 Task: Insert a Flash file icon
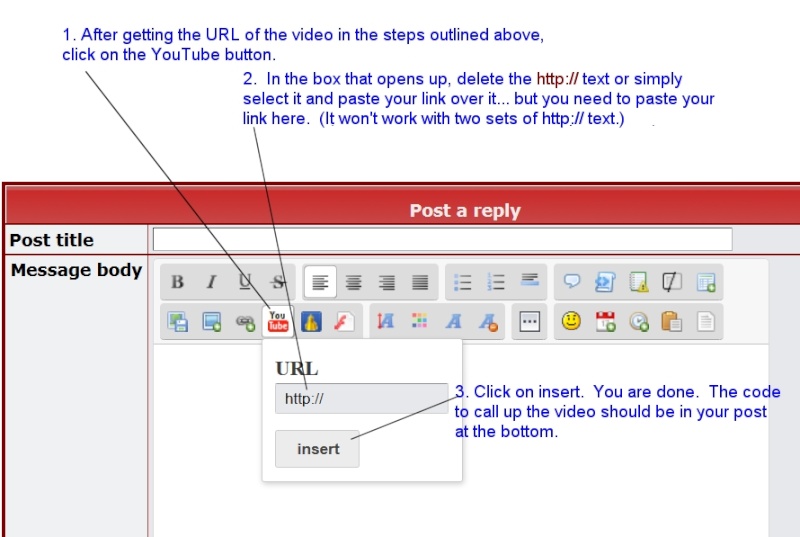pos(344,322)
